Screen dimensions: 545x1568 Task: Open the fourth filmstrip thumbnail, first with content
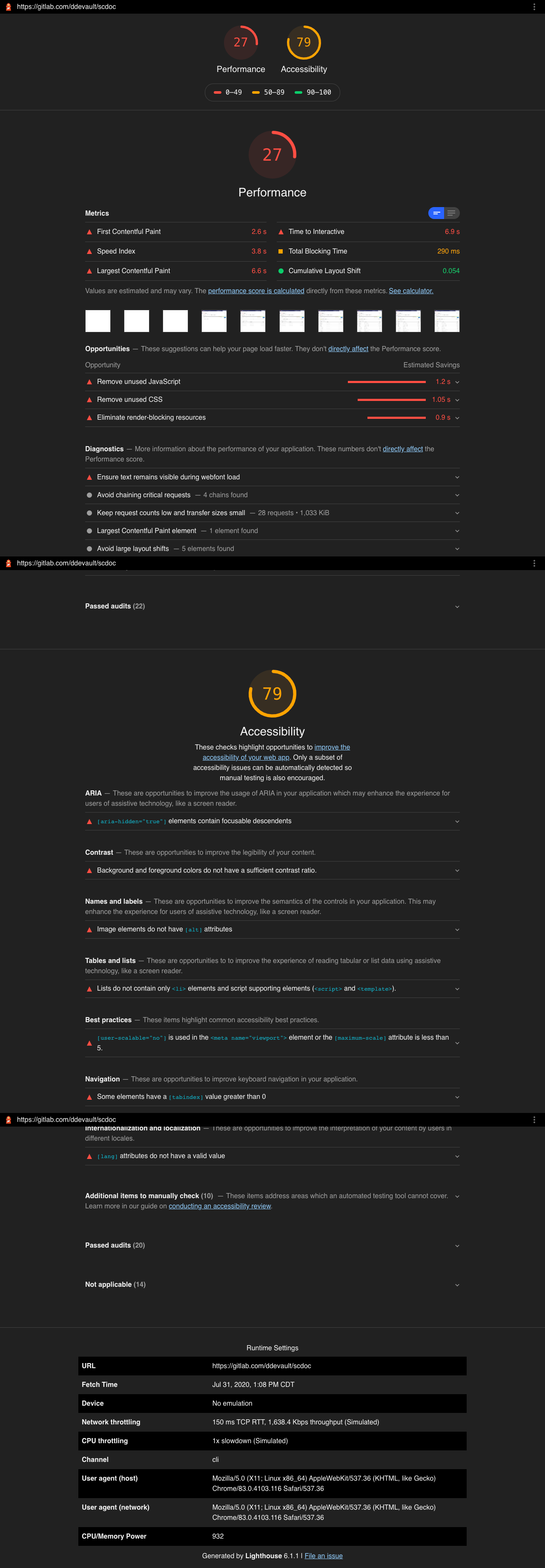(214, 321)
